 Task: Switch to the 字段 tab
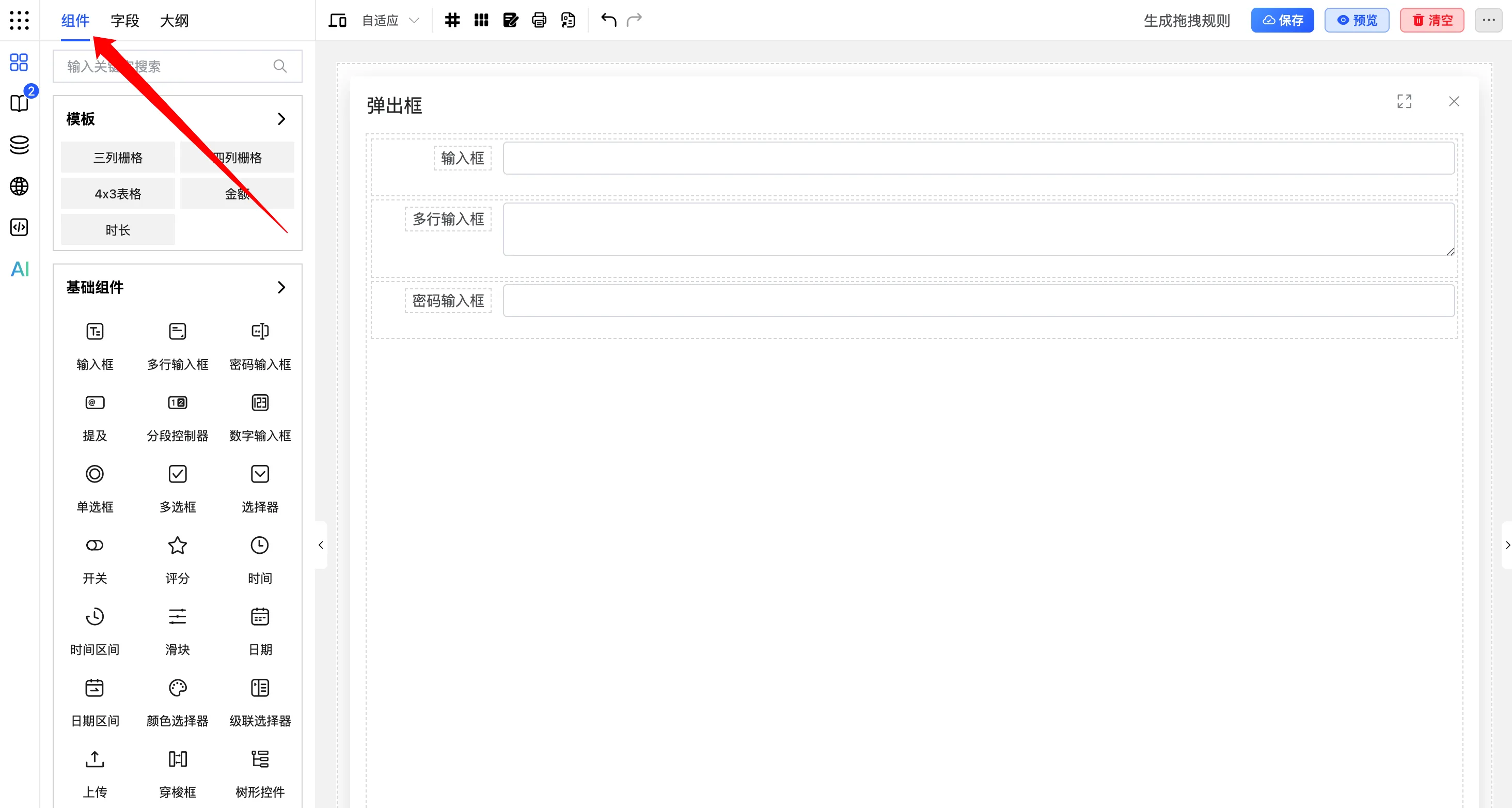[124, 20]
